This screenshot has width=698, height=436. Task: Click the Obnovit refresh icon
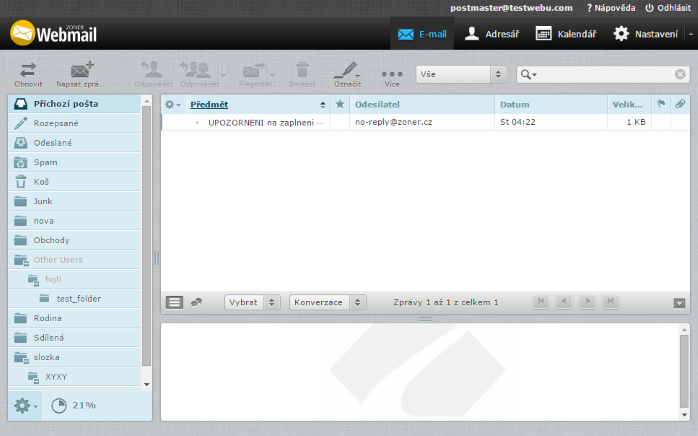[28, 69]
